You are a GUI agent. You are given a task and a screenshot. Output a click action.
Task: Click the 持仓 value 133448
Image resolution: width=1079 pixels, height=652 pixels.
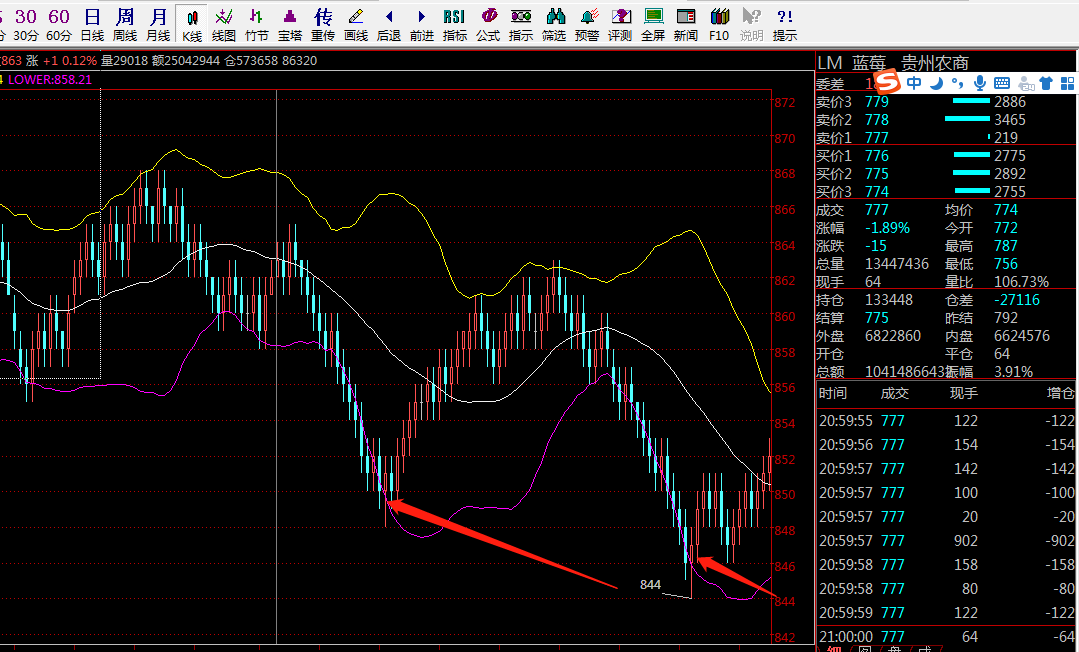[x=889, y=300]
